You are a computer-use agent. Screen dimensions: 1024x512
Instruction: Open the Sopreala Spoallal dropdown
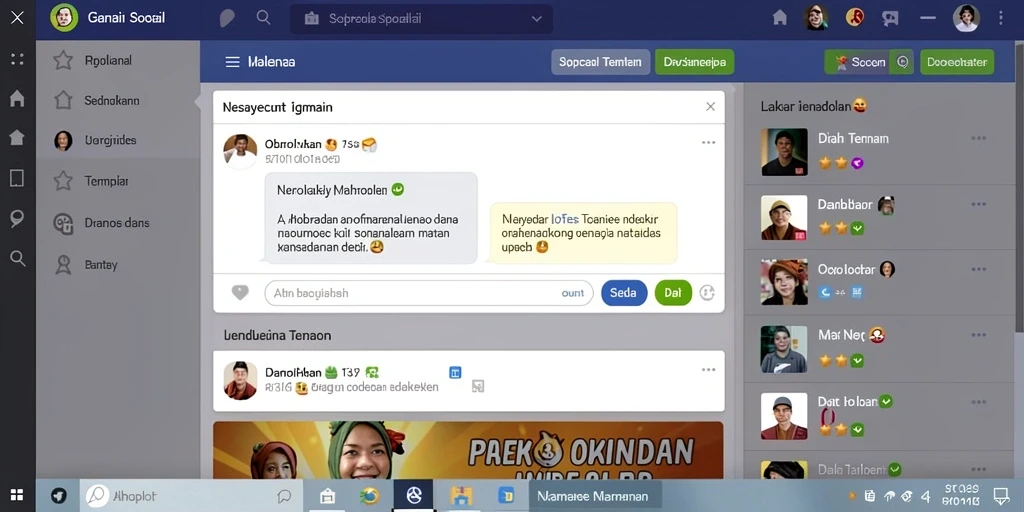(421, 19)
